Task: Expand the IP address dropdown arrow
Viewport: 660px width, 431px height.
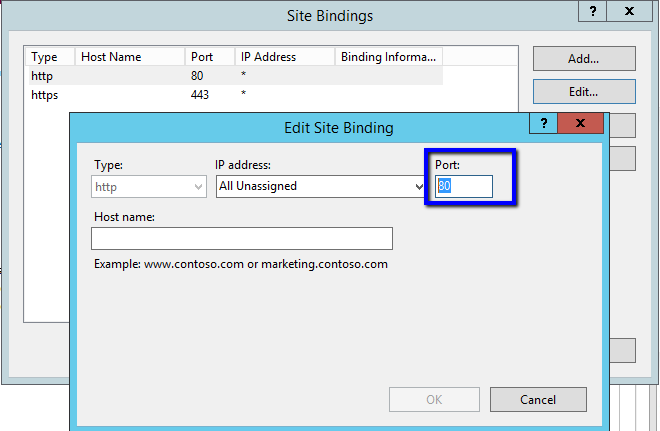Action: point(419,186)
